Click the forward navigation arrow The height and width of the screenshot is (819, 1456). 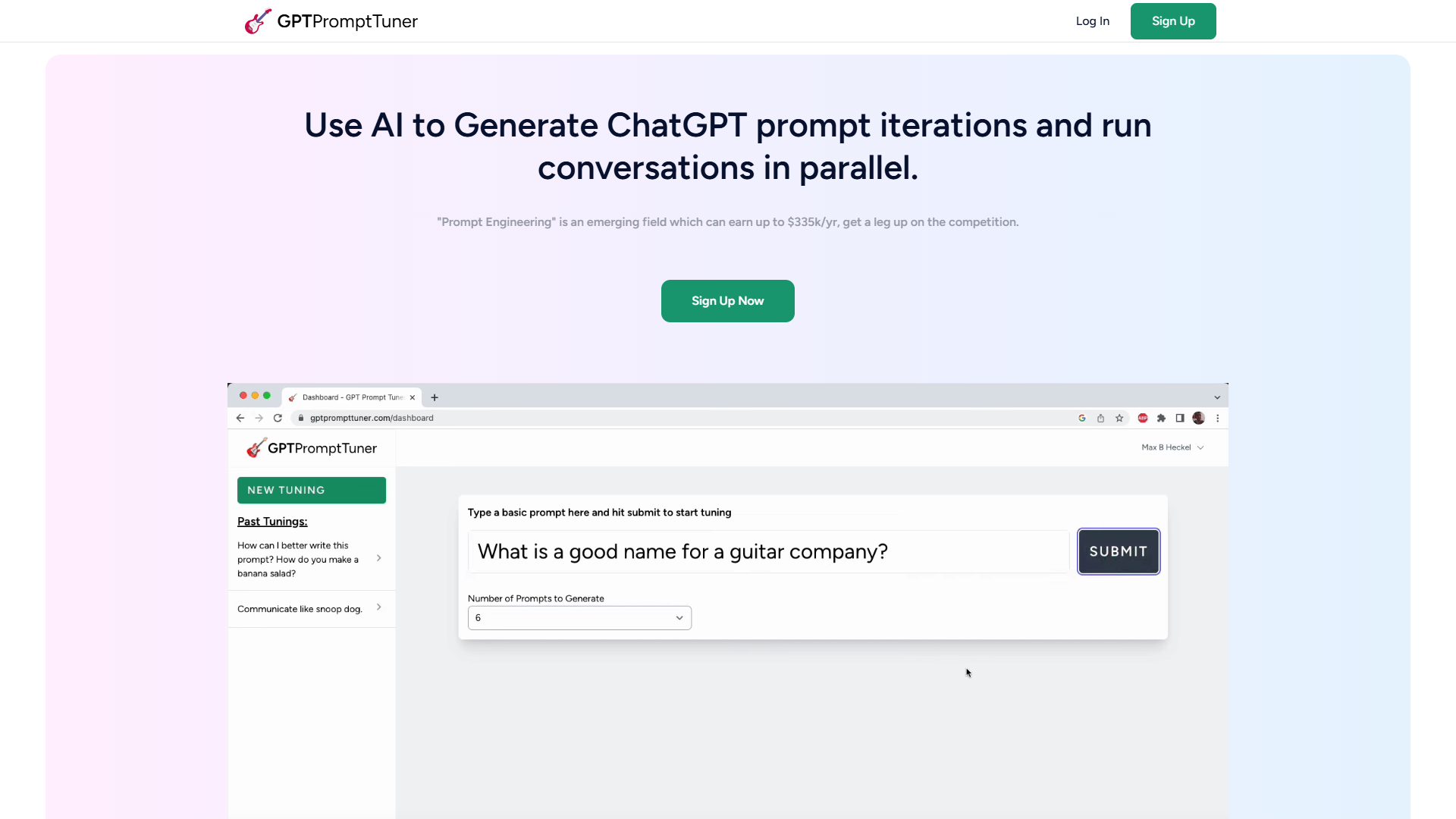(259, 418)
